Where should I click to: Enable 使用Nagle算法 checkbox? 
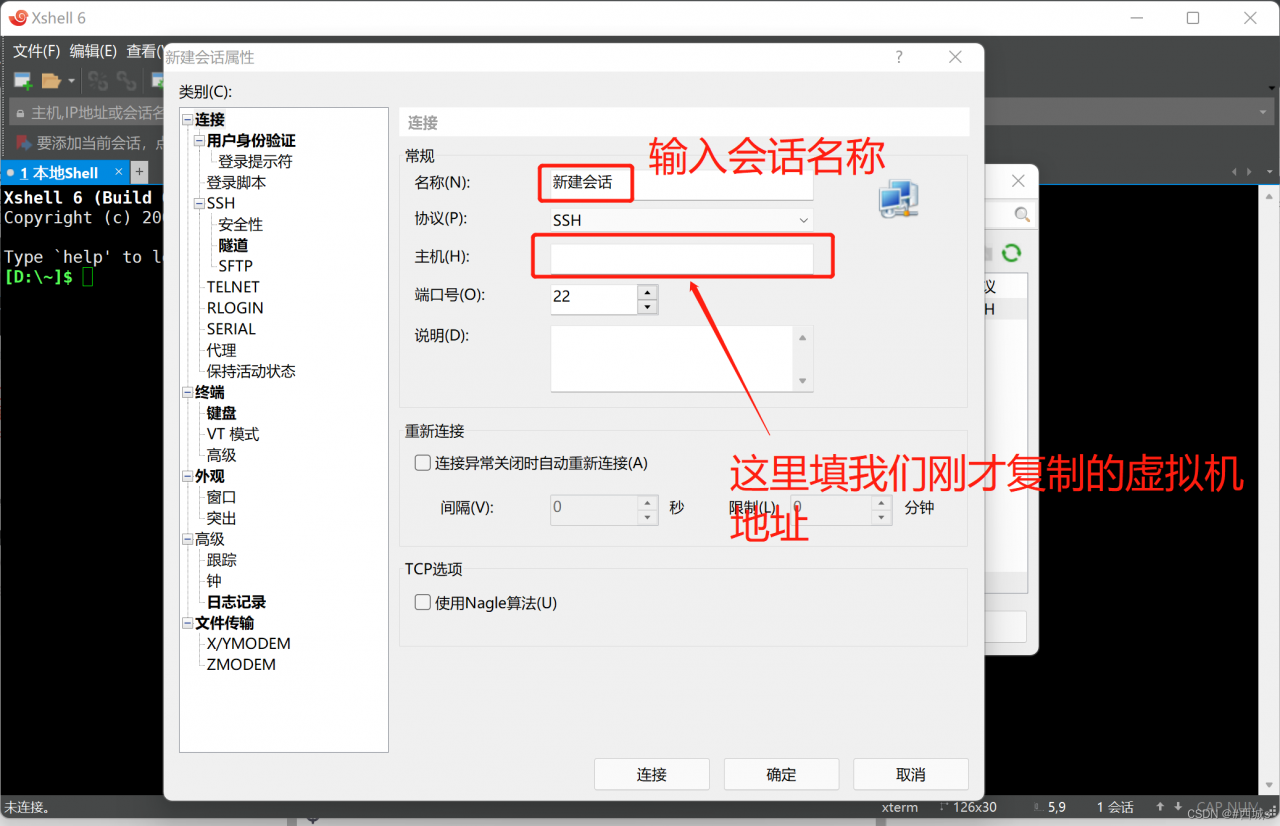(423, 603)
